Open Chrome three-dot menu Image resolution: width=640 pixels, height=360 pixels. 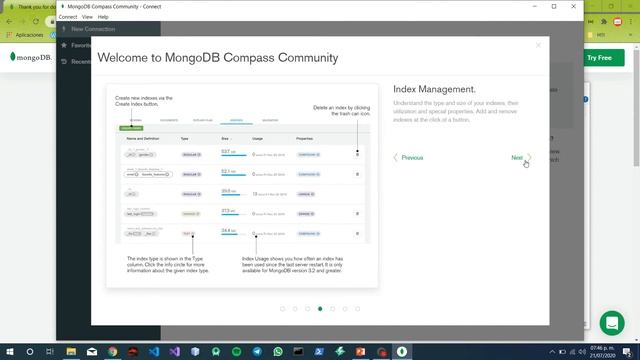pyautogui.click(x=631, y=22)
